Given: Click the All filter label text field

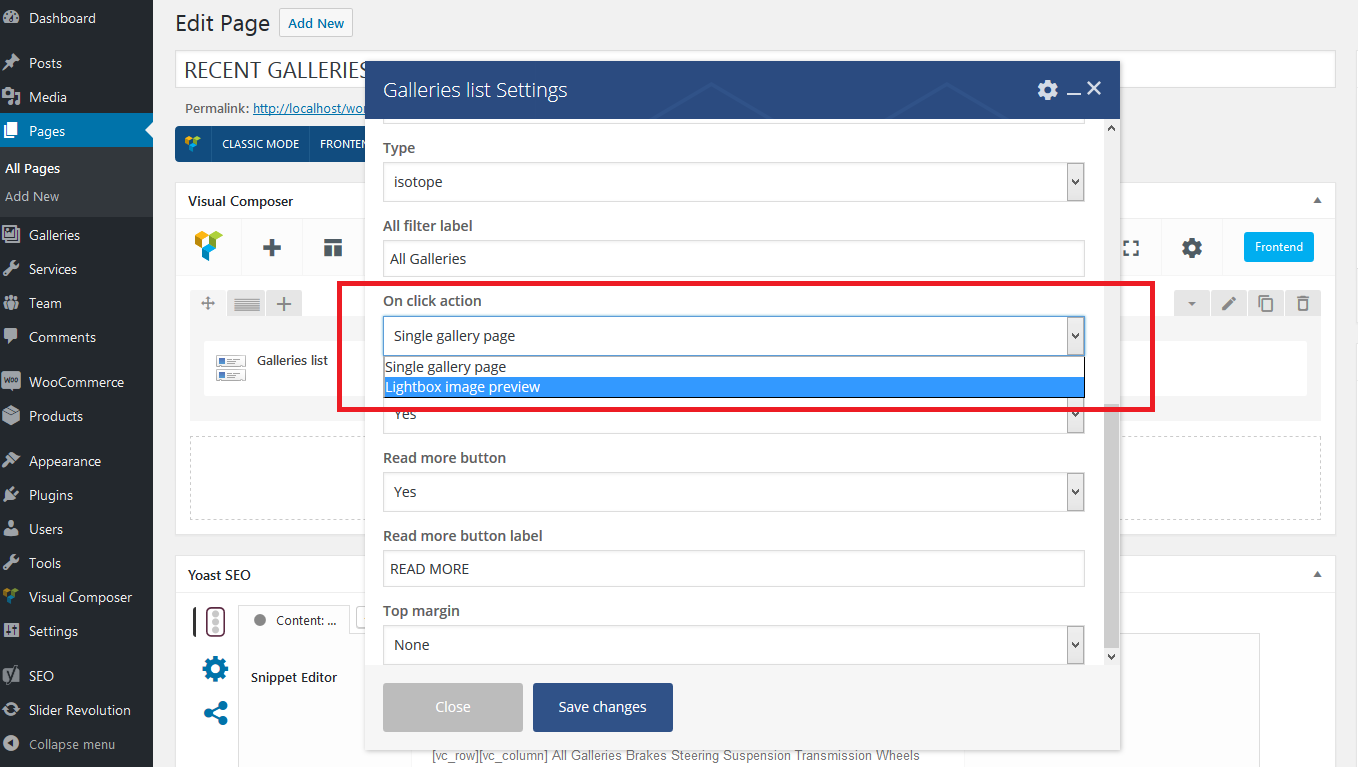Looking at the screenshot, I should point(733,259).
